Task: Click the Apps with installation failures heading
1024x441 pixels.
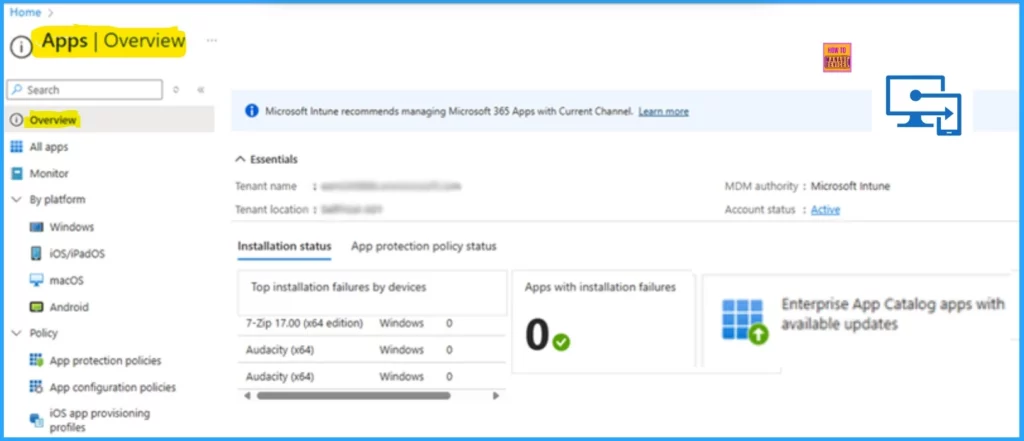Action: (600, 287)
